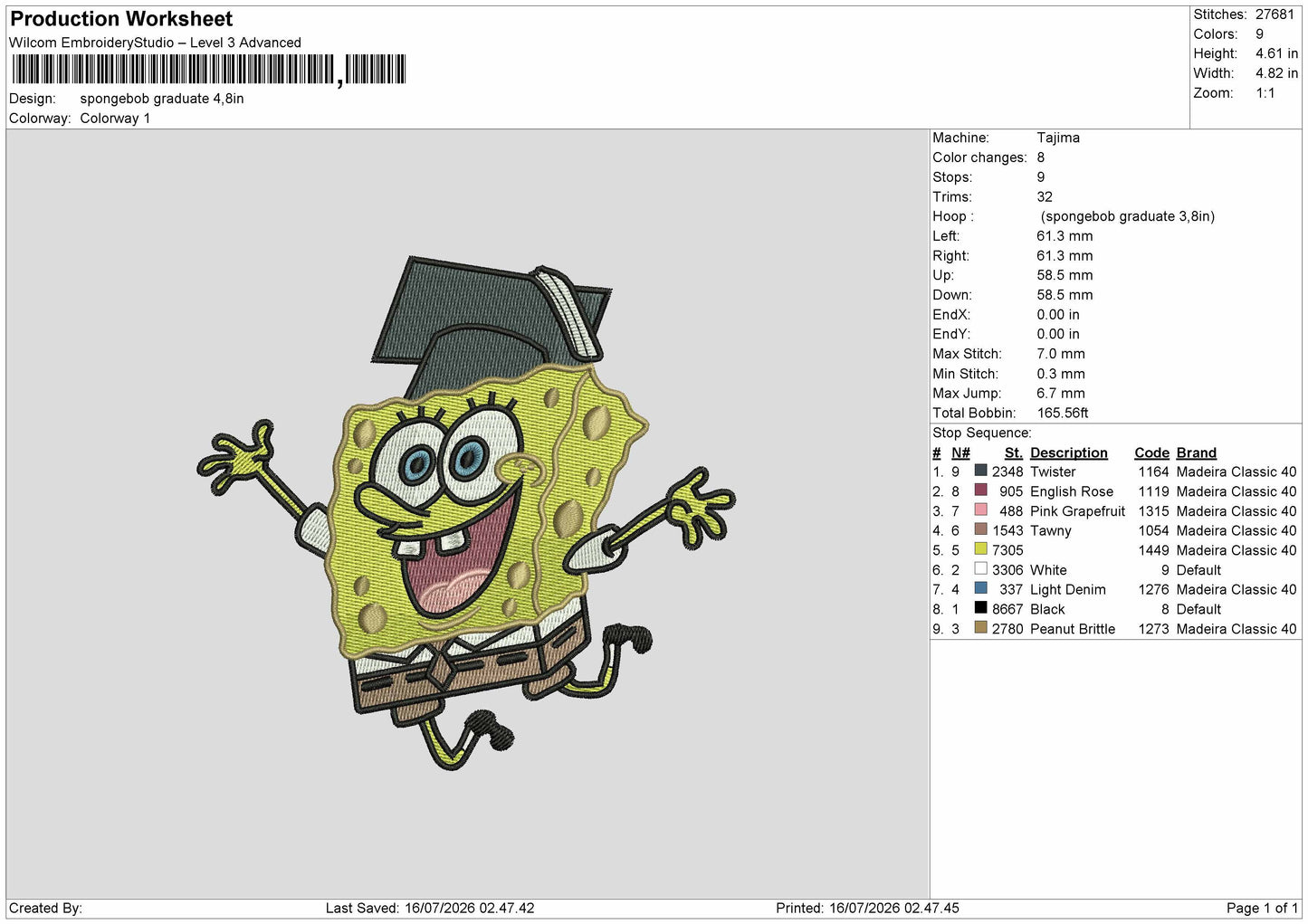
Task: Click the 'Stops:' label
Action: pos(952,177)
